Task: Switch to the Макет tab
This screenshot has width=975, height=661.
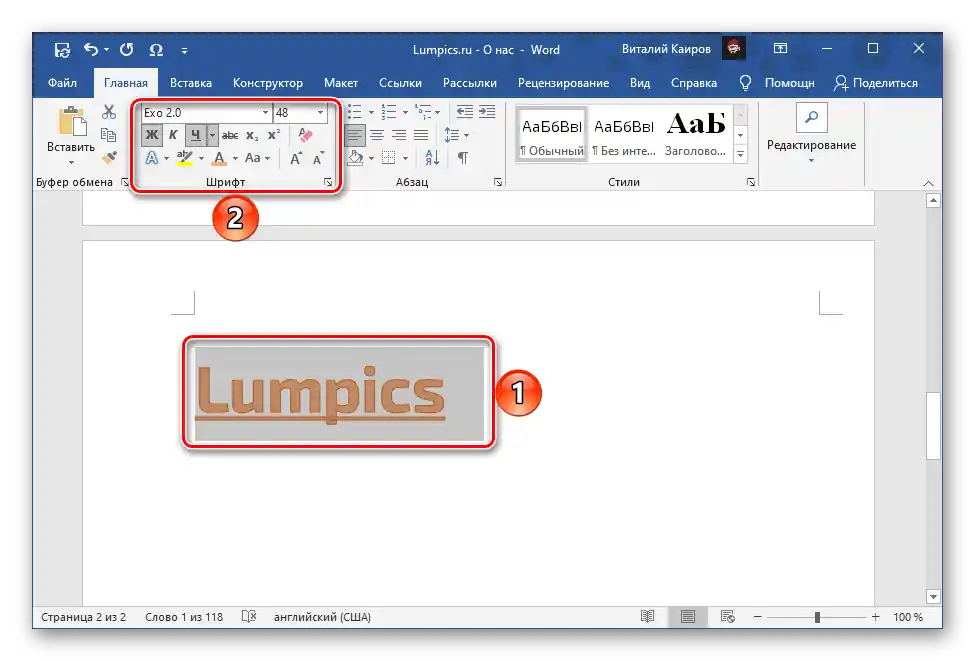Action: click(341, 83)
